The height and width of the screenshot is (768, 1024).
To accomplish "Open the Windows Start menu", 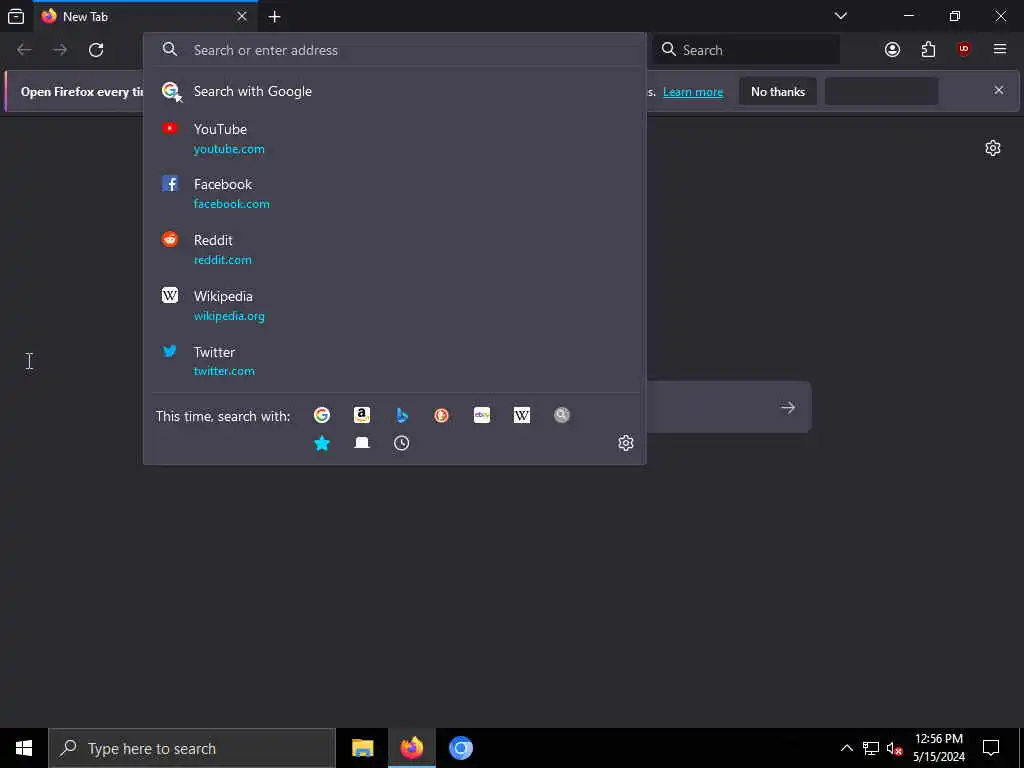I will [x=24, y=748].
